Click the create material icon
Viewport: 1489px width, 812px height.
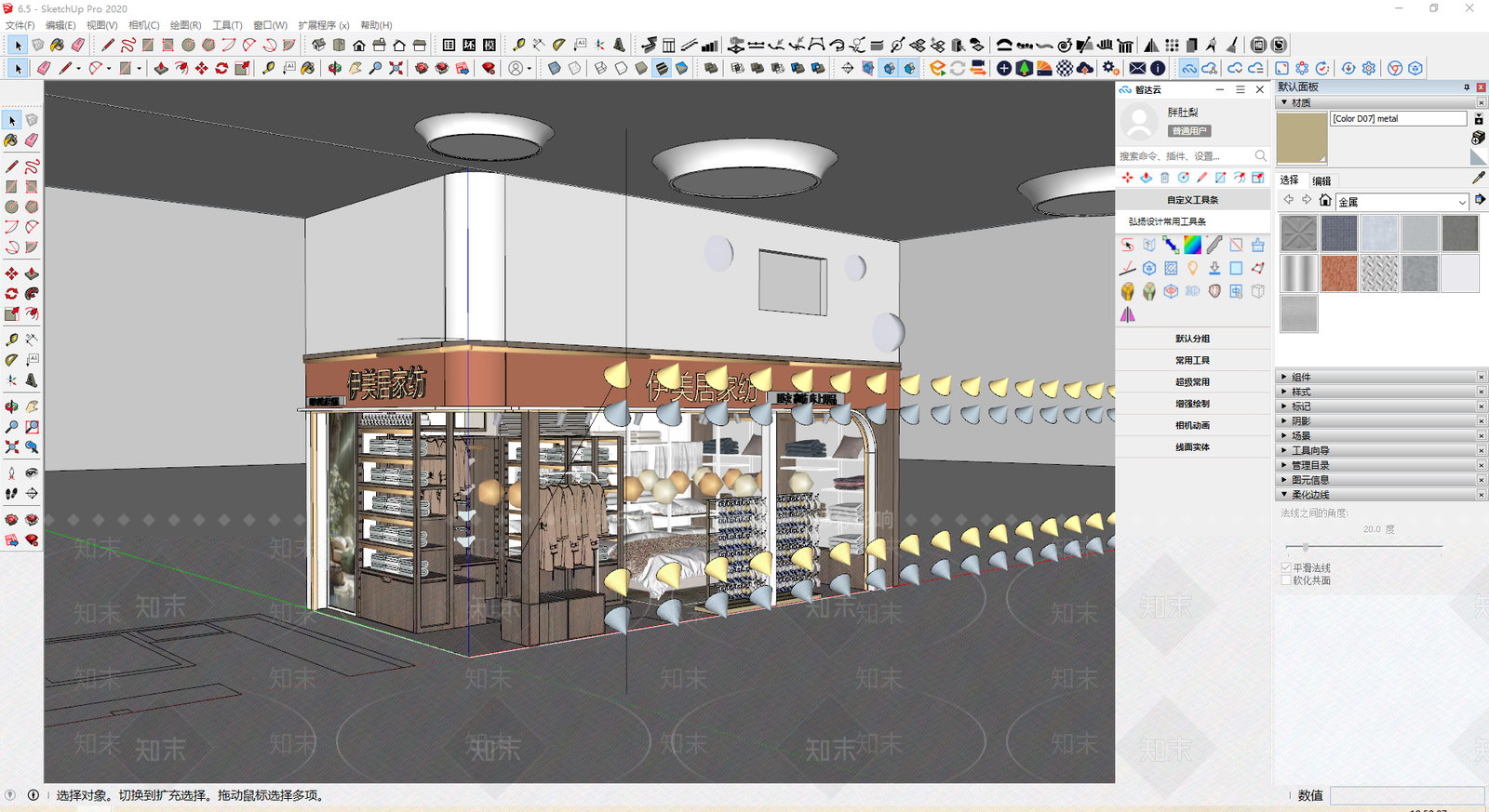(1478, 138)
